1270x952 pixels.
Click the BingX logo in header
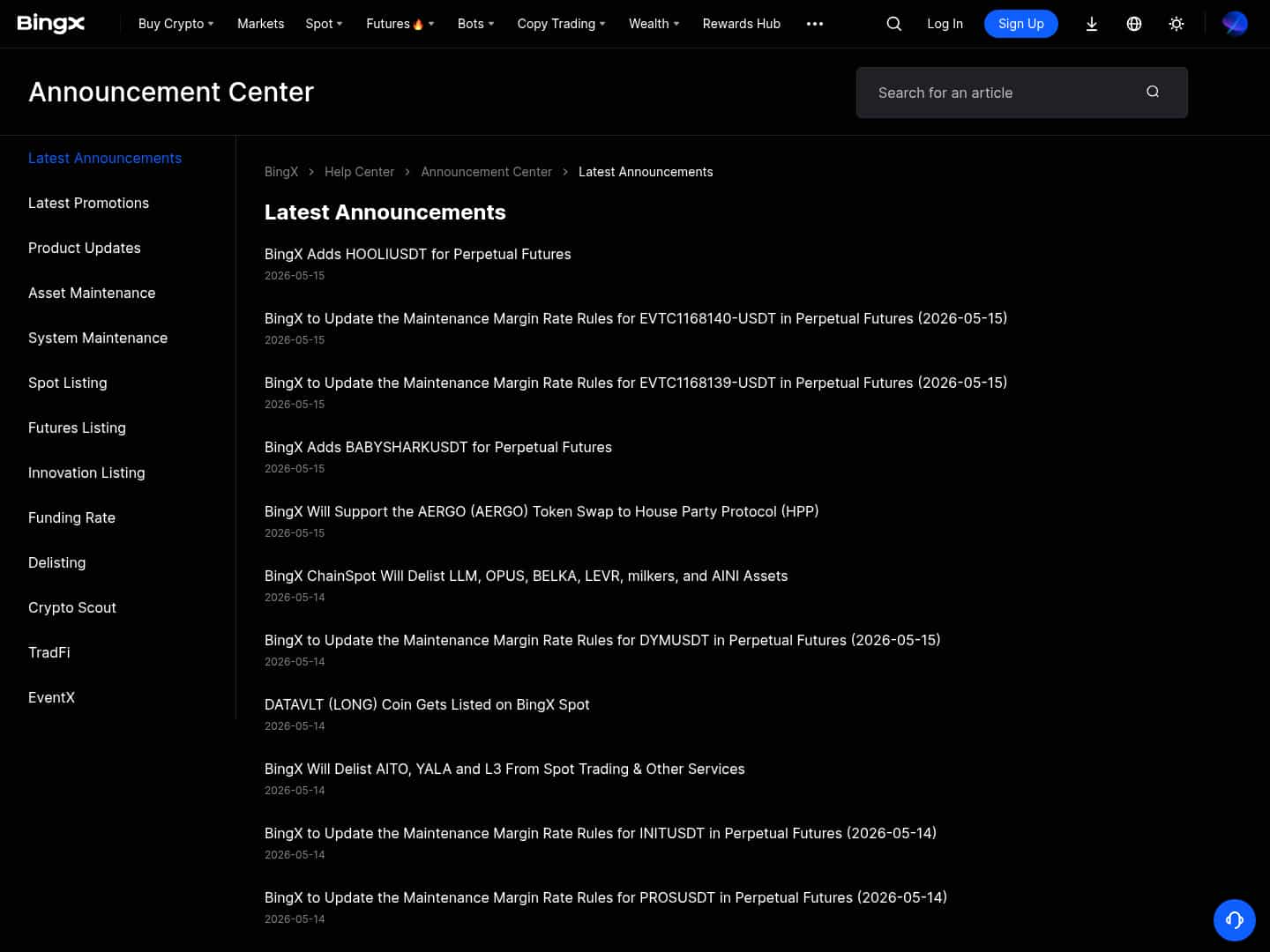click(51, 24)
